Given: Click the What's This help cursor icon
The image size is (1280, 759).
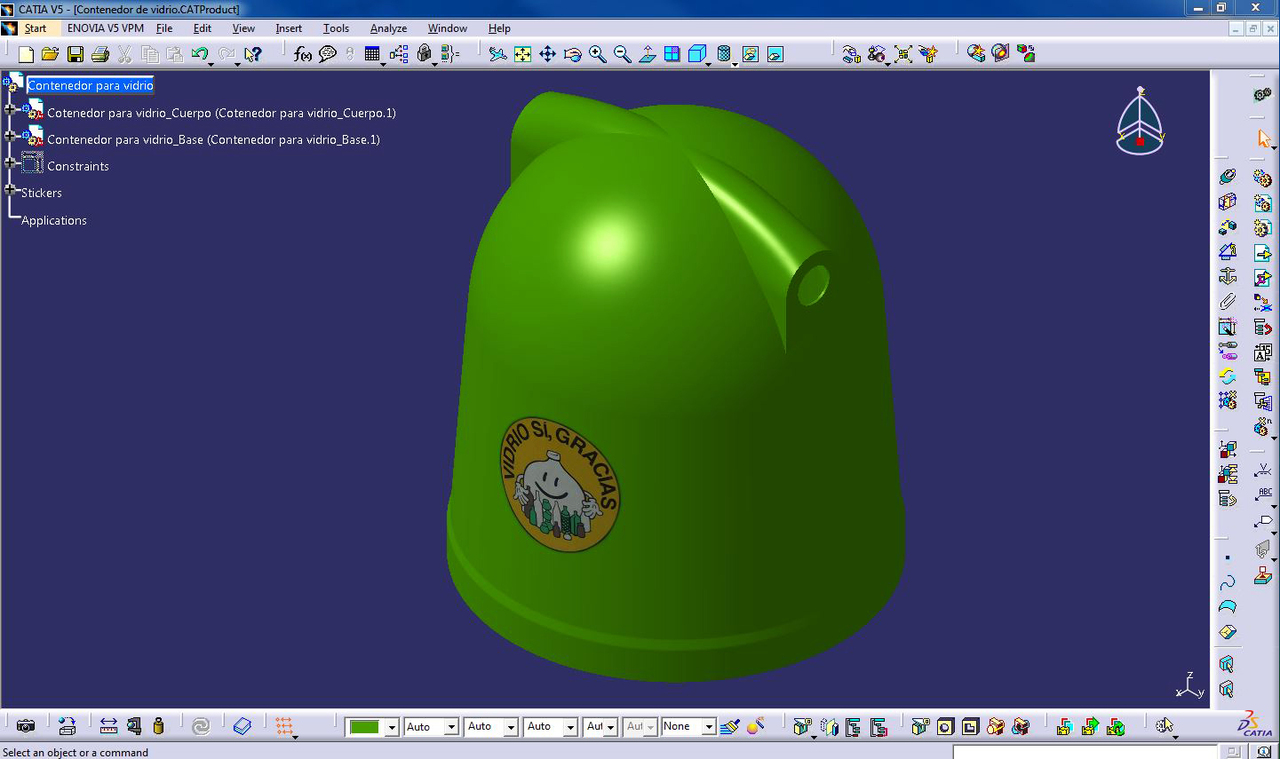Looking at the screenshot, I should coord(253,54).
